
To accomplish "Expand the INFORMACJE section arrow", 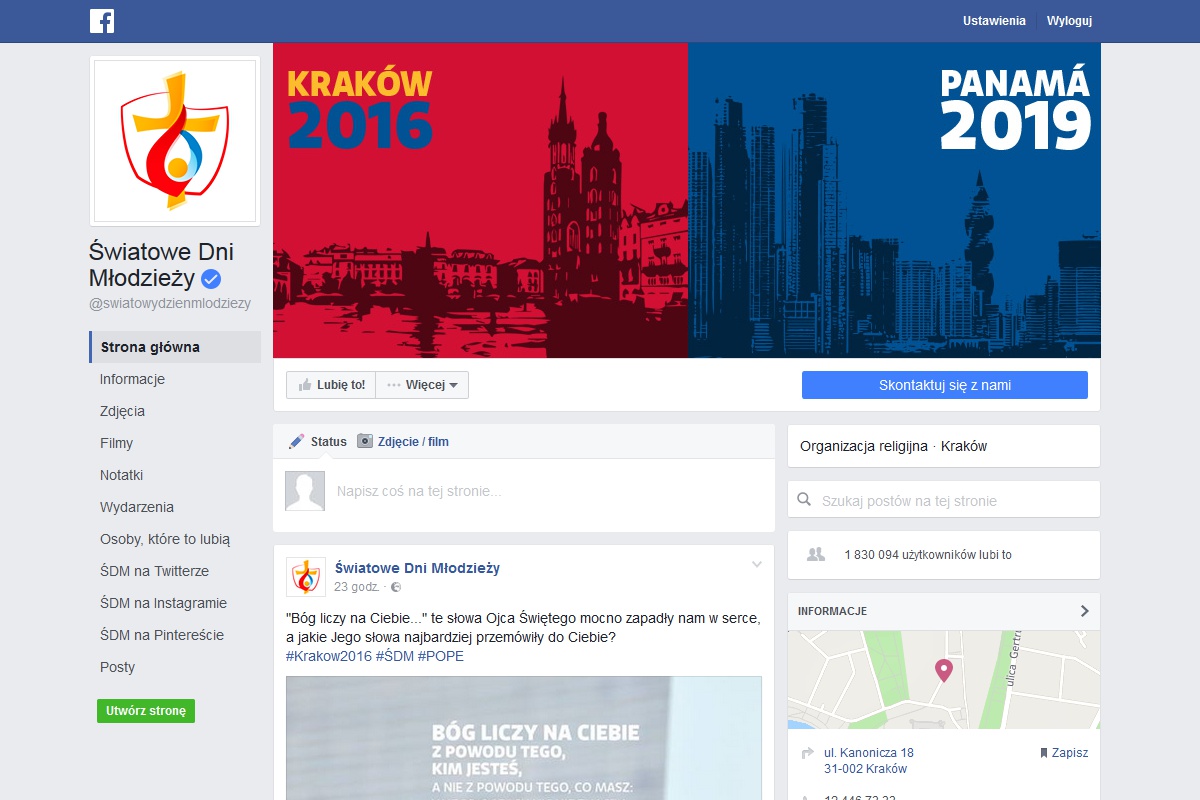I will coord(1085,611).
